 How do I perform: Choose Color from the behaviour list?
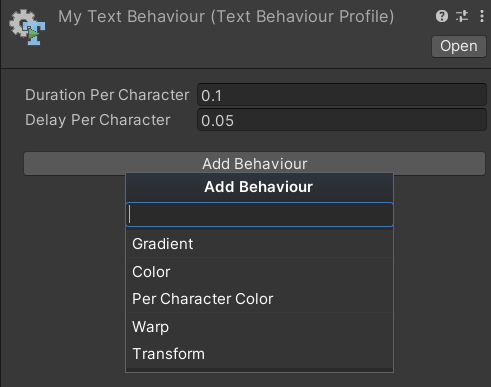click(259, 272)
